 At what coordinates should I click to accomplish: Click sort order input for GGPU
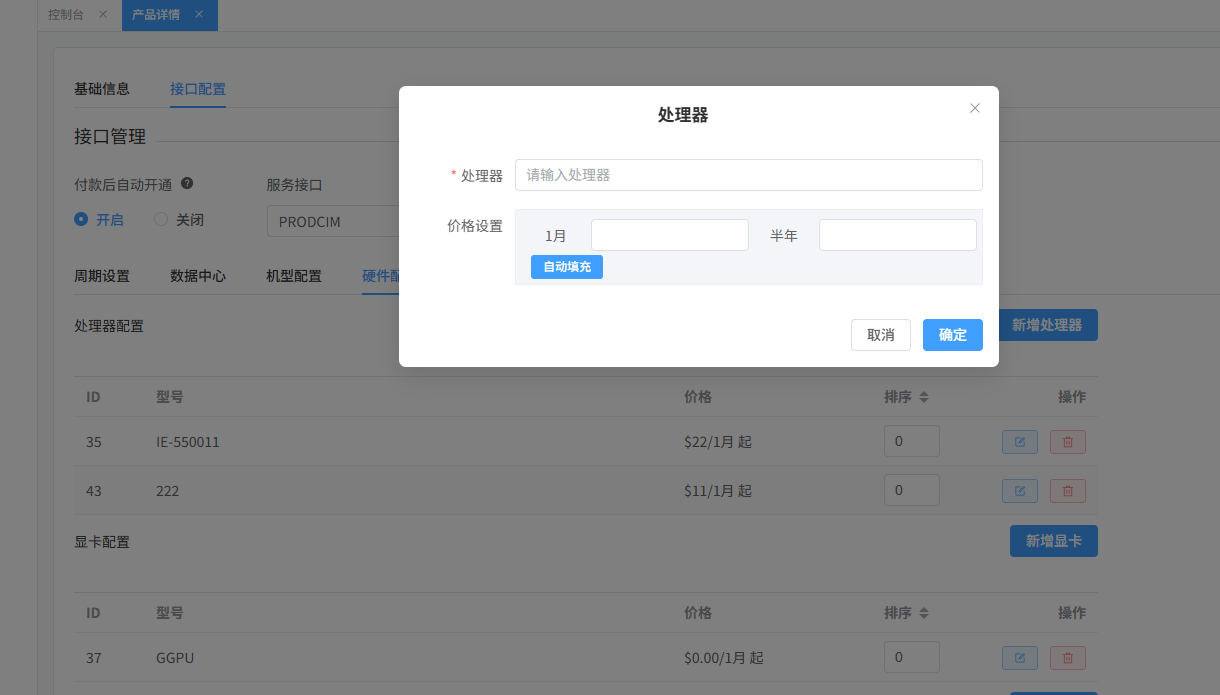point(912,657)
